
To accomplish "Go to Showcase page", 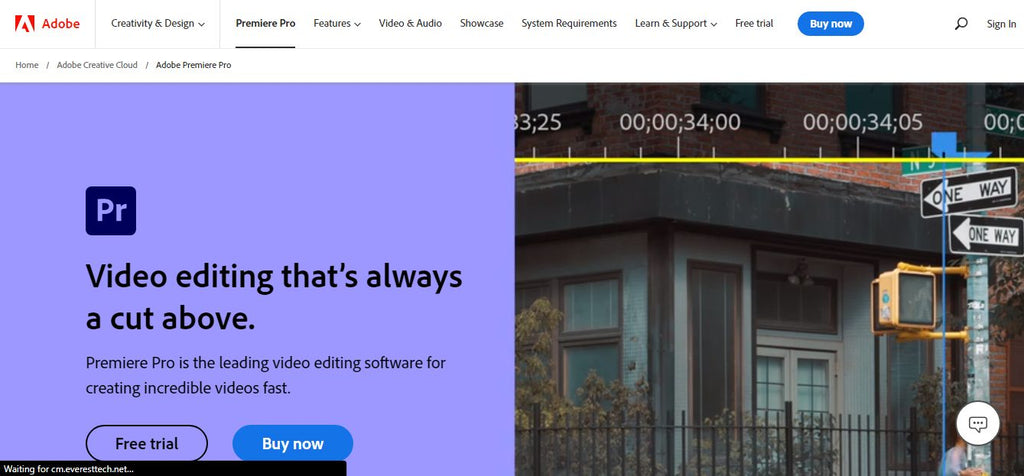I will pos(481,24).
